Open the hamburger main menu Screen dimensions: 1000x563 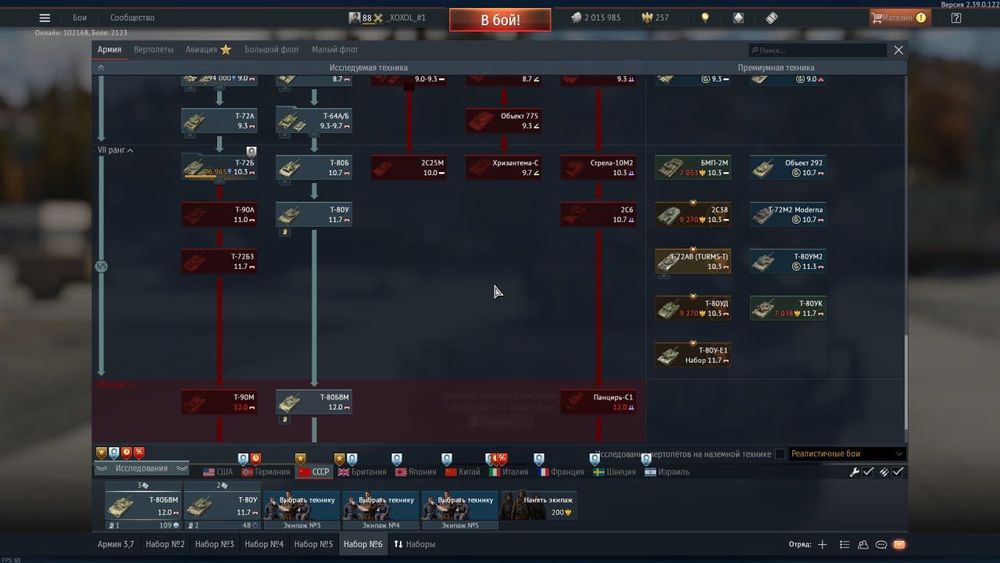point(45,18)
